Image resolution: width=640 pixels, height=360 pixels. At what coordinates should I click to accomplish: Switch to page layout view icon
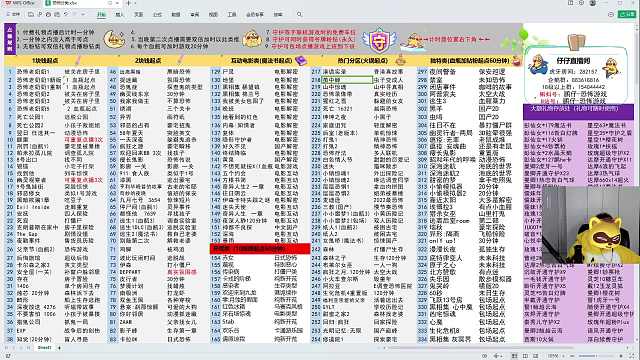[x=525, y=356]
